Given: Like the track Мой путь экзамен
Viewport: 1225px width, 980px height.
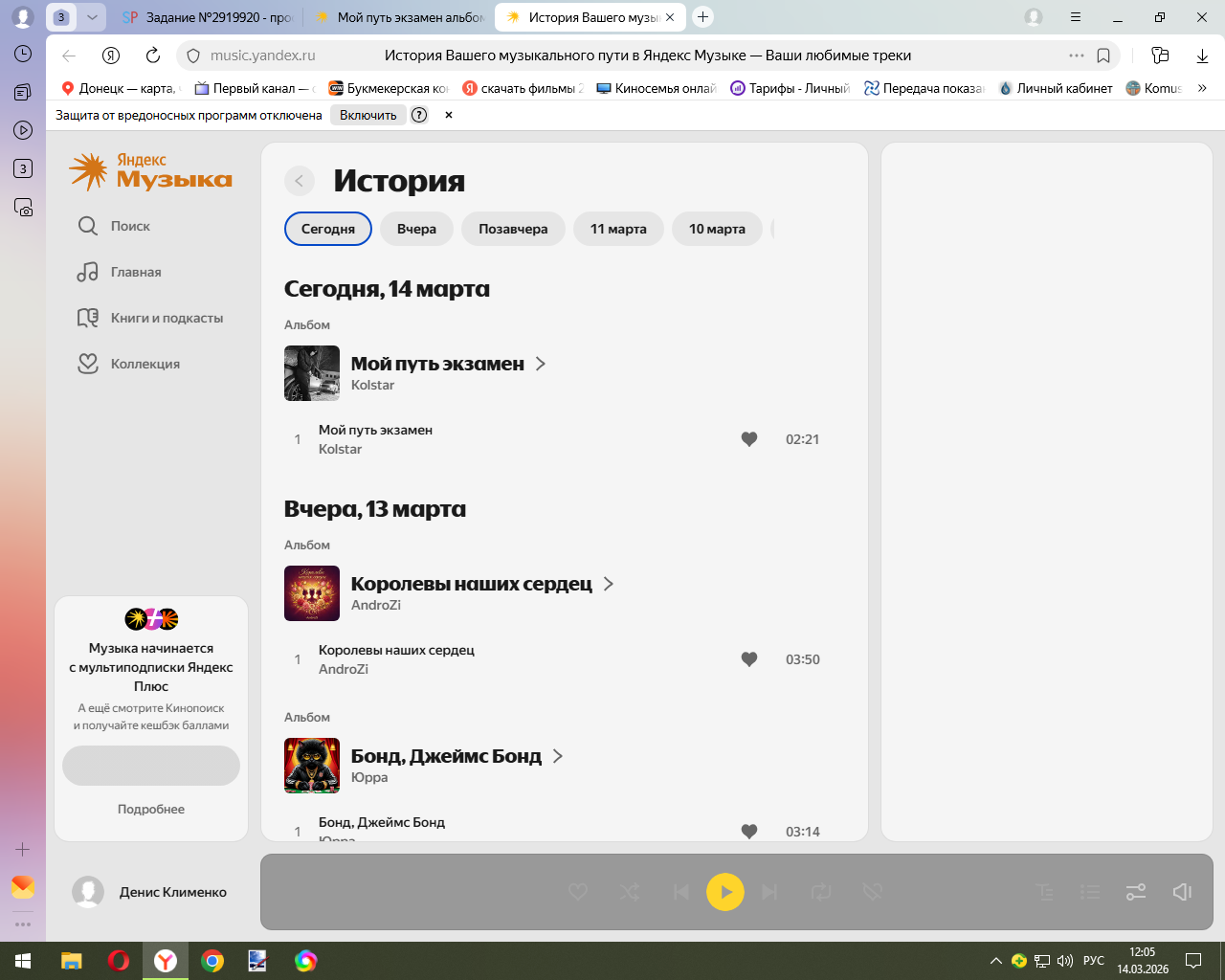Looking at the screenshot, I should pos(749,439).
